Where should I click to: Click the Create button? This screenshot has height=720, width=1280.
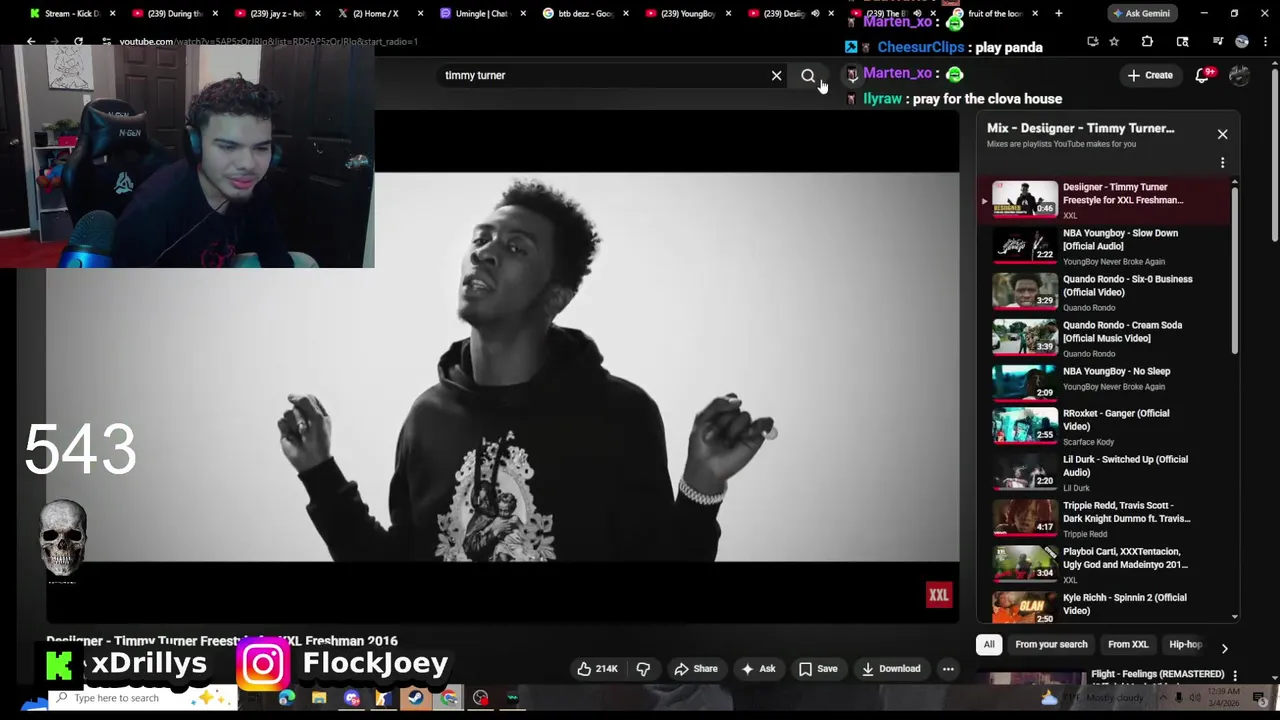1150,75
